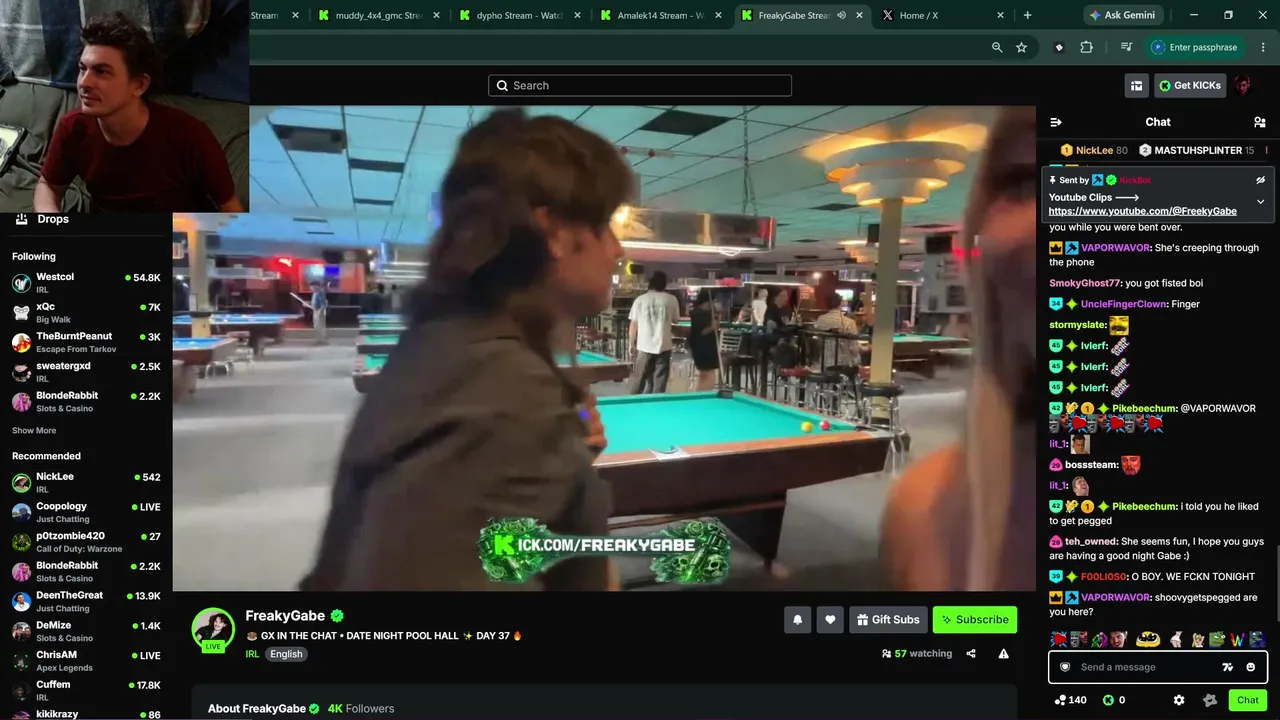
Task: Click the Gift Subs button
Action: [x=888, y=620]
